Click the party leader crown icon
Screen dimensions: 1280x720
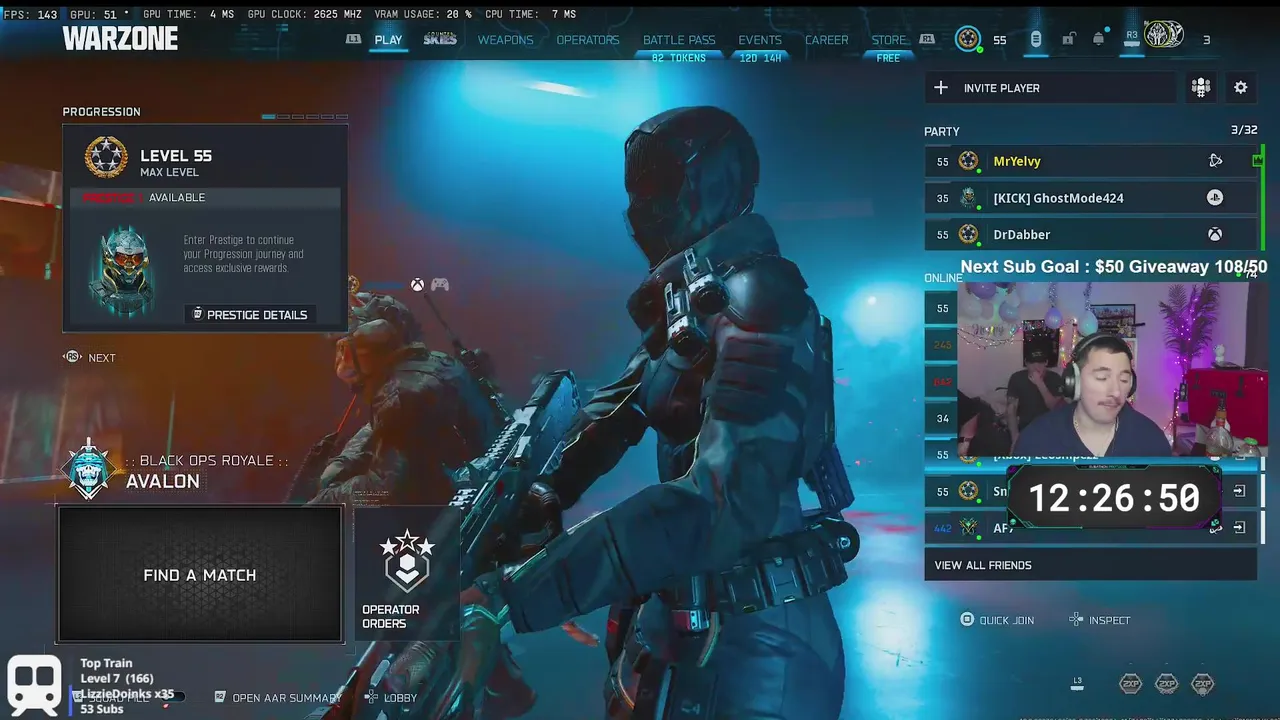tap(1258, 160)
